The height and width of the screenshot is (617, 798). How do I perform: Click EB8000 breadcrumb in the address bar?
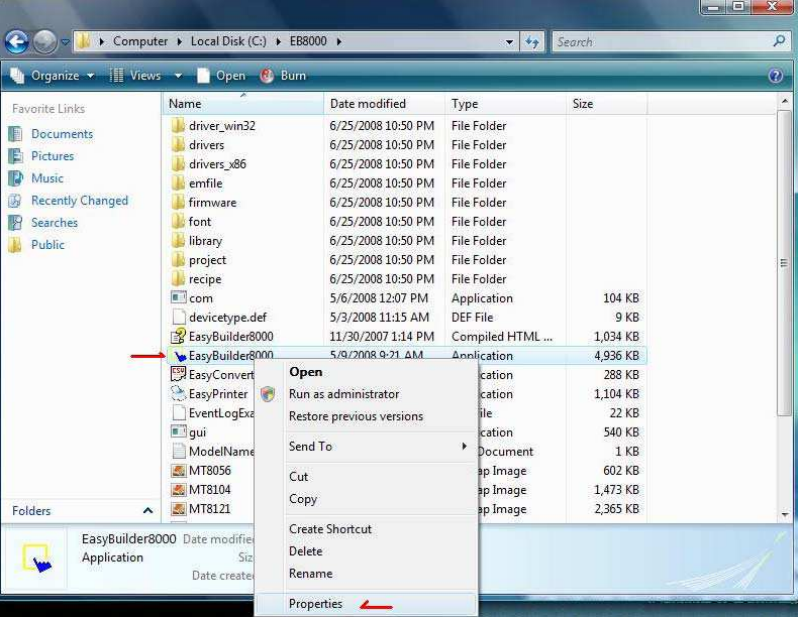pyautogui.click(x=308, y=41)
